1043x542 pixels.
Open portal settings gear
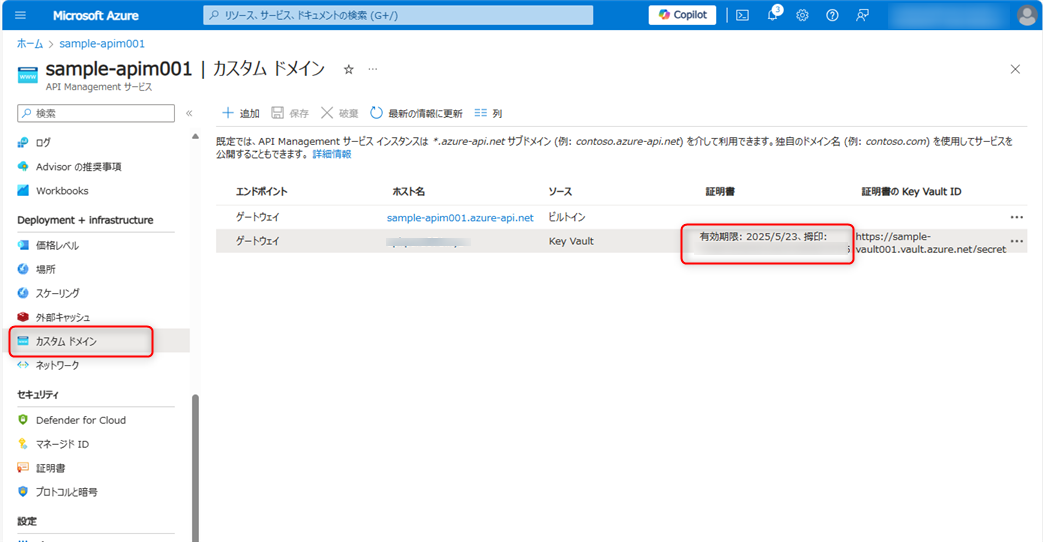[802, 15]
